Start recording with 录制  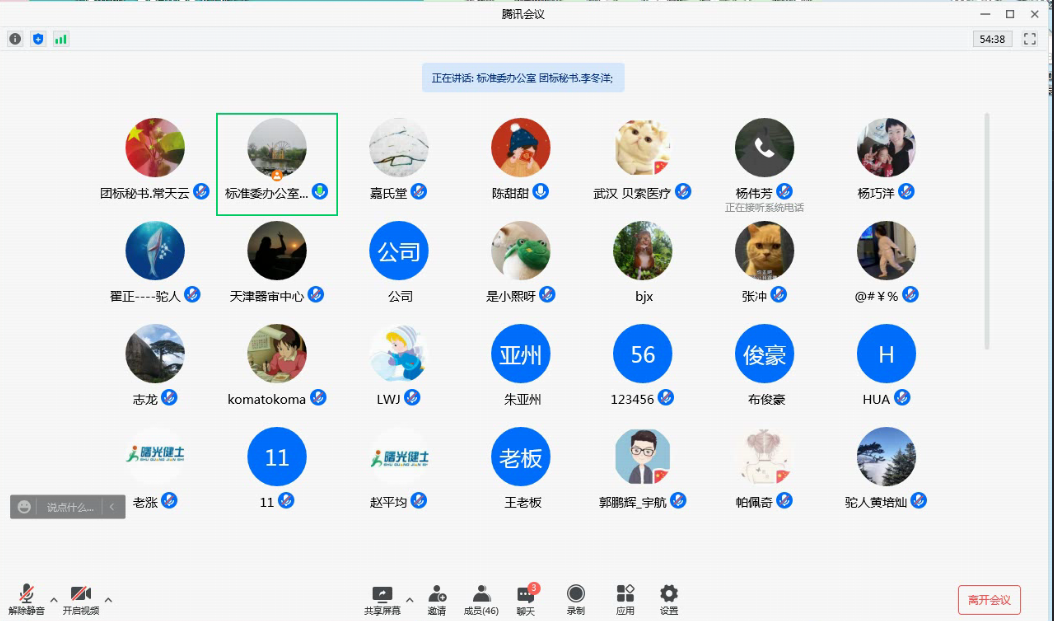click(x=575, y=599)
